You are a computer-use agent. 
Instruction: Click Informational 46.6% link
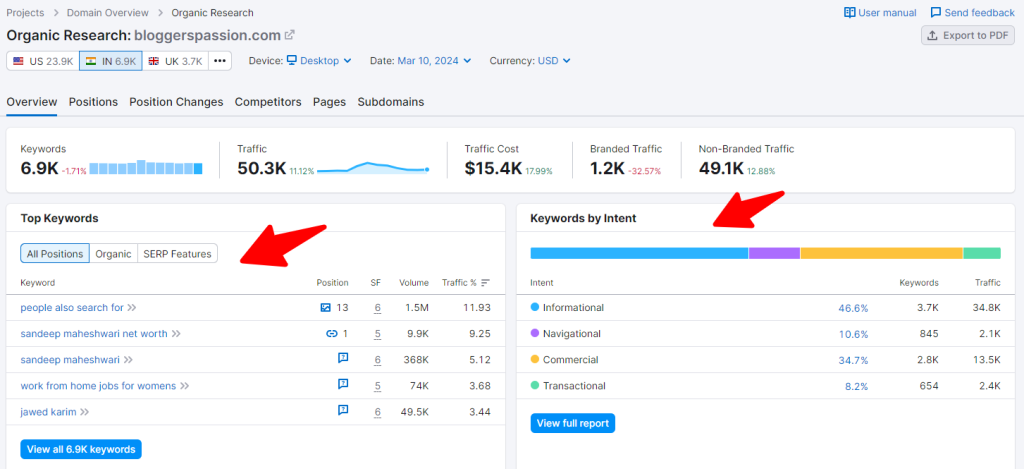click(853, 308)
